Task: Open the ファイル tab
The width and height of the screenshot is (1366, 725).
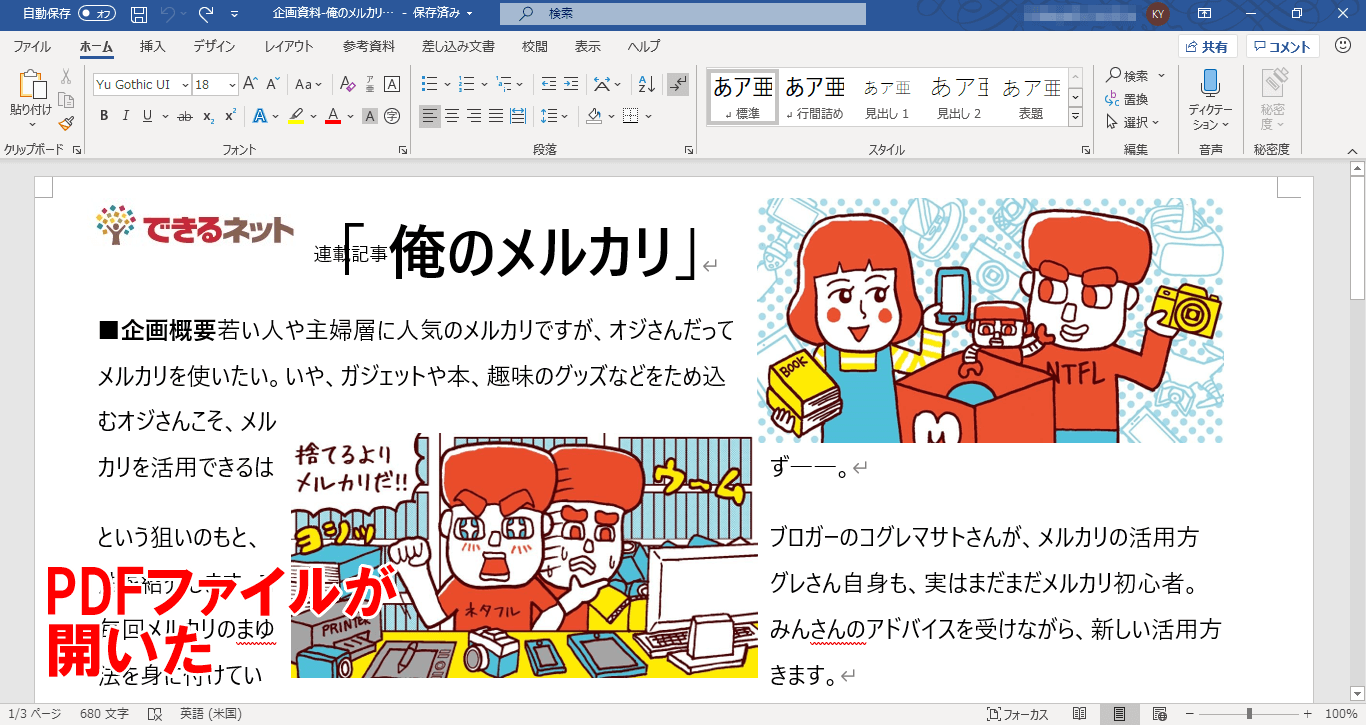Action: (x=32, y=46)
